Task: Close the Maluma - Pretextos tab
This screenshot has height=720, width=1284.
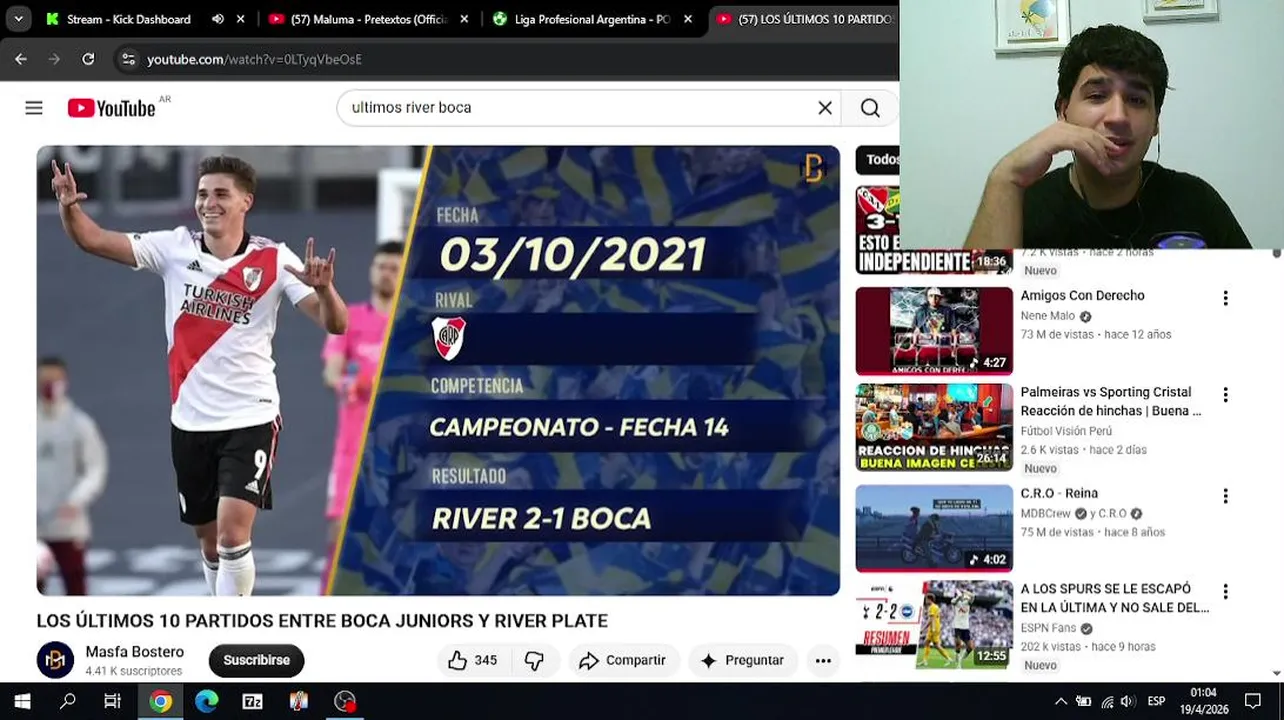Action: [x=464, y=19]
